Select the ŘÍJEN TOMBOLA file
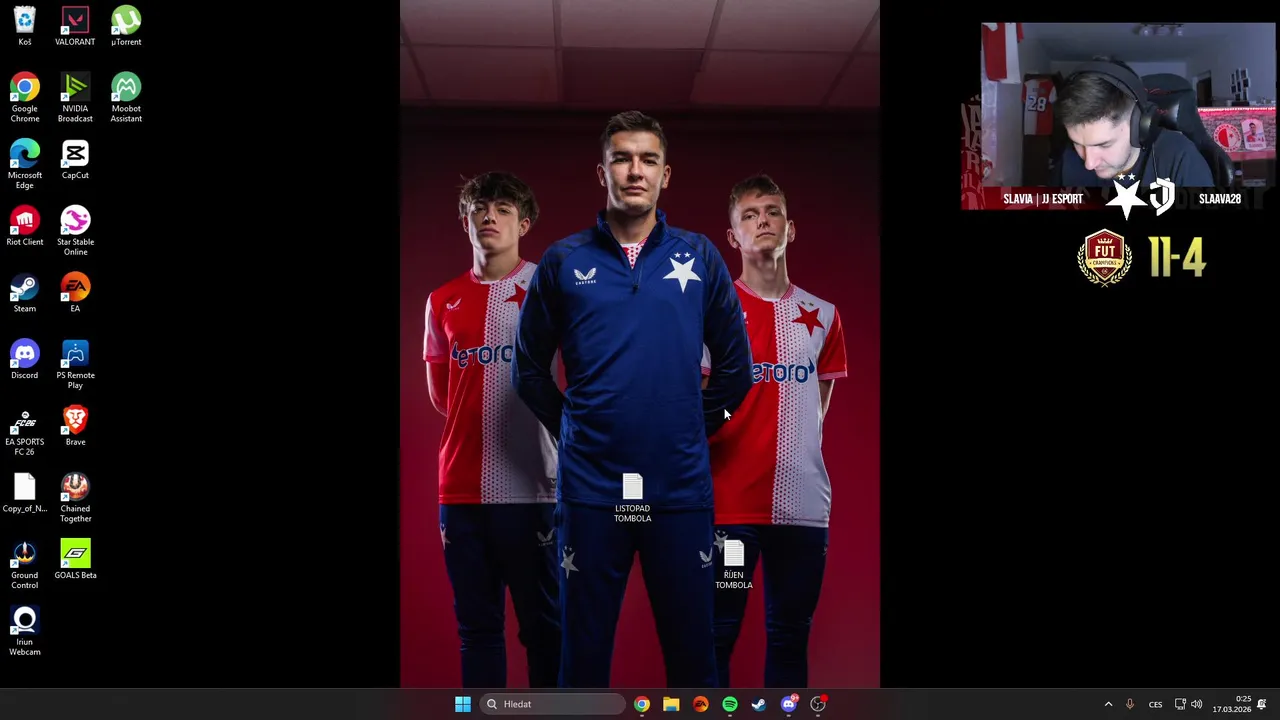 click(734, 565)
